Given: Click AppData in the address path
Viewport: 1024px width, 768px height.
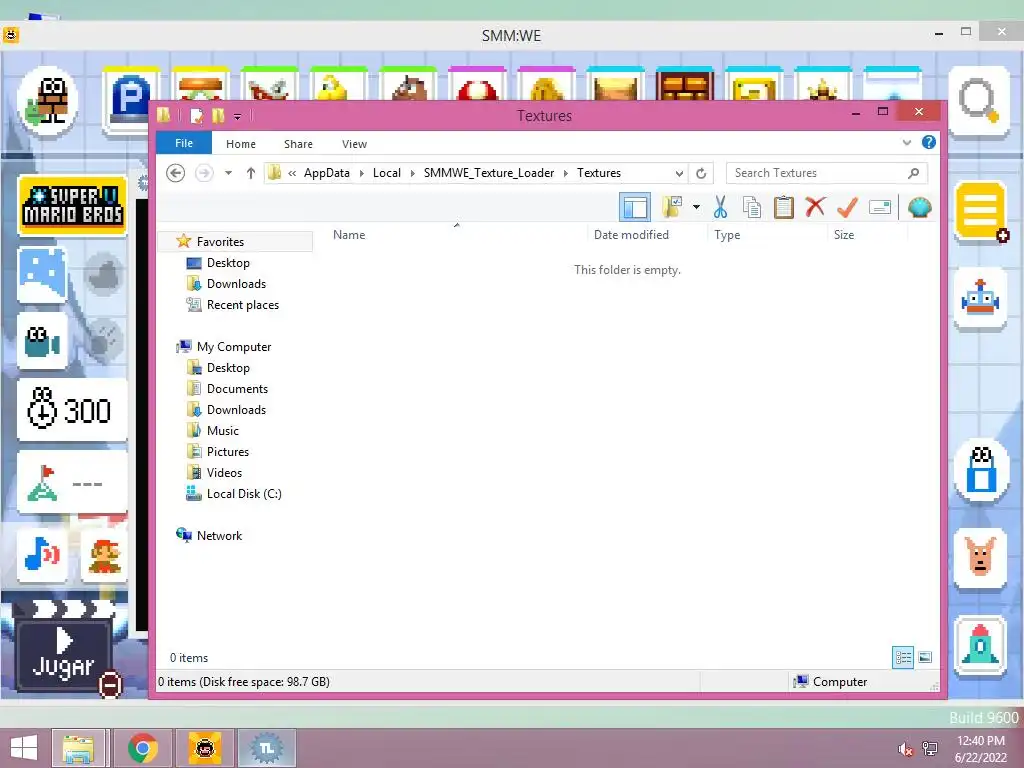Looking at the screenshot, I should 327,173.
